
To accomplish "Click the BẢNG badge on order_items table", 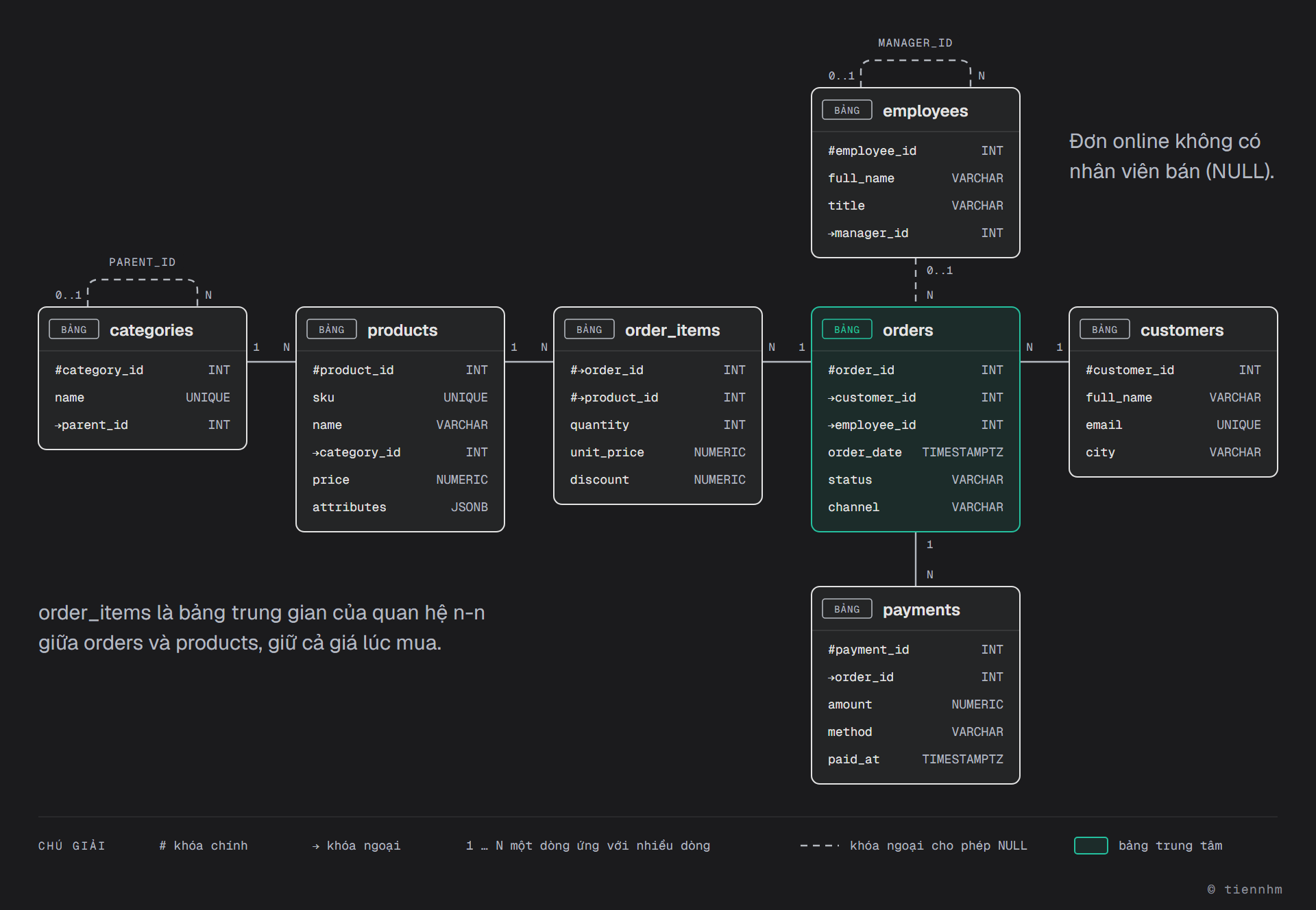I will point(589,330).
